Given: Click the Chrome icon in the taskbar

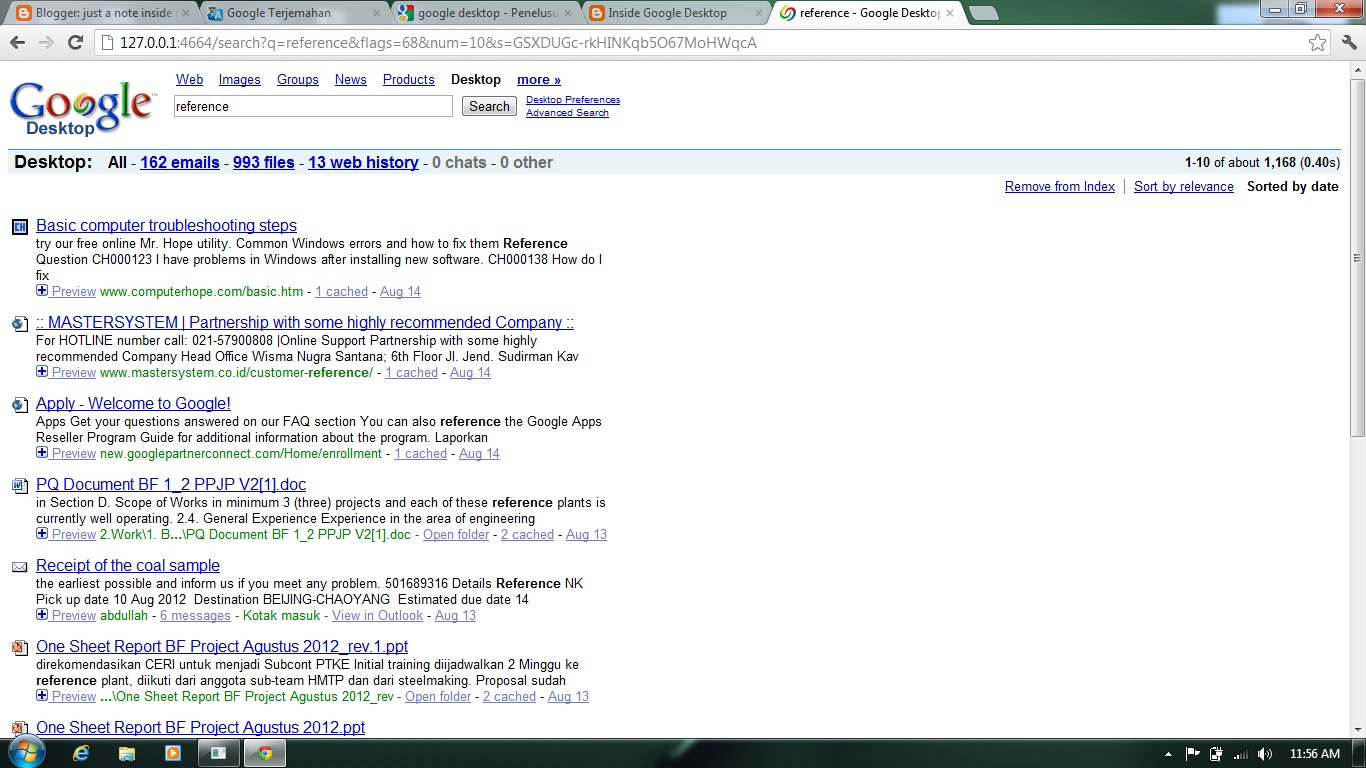Looking at the screenshot, I should 264,754.
